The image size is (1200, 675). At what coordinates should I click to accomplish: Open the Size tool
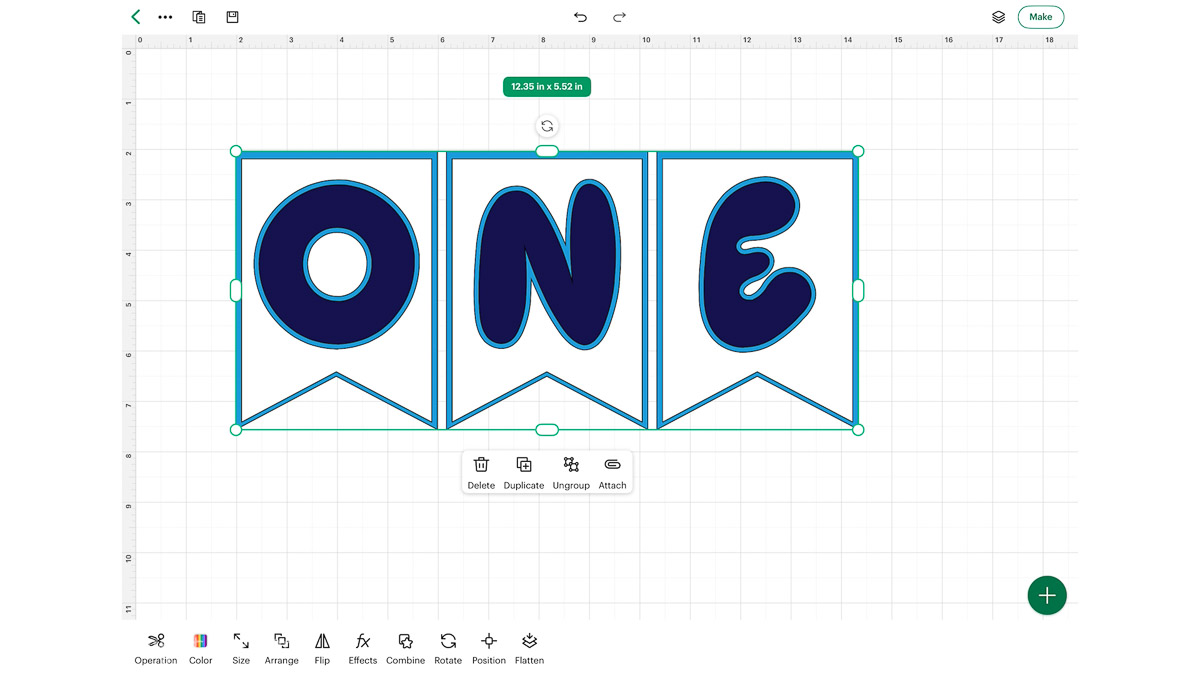click(240, 646)
